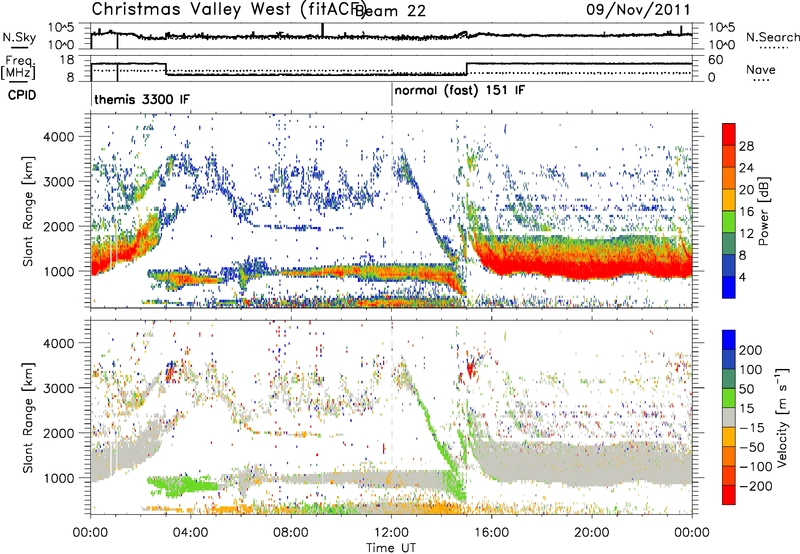Click the '18' frequency axis tick
The image size is (800, 554).
[x=67, y=60]
